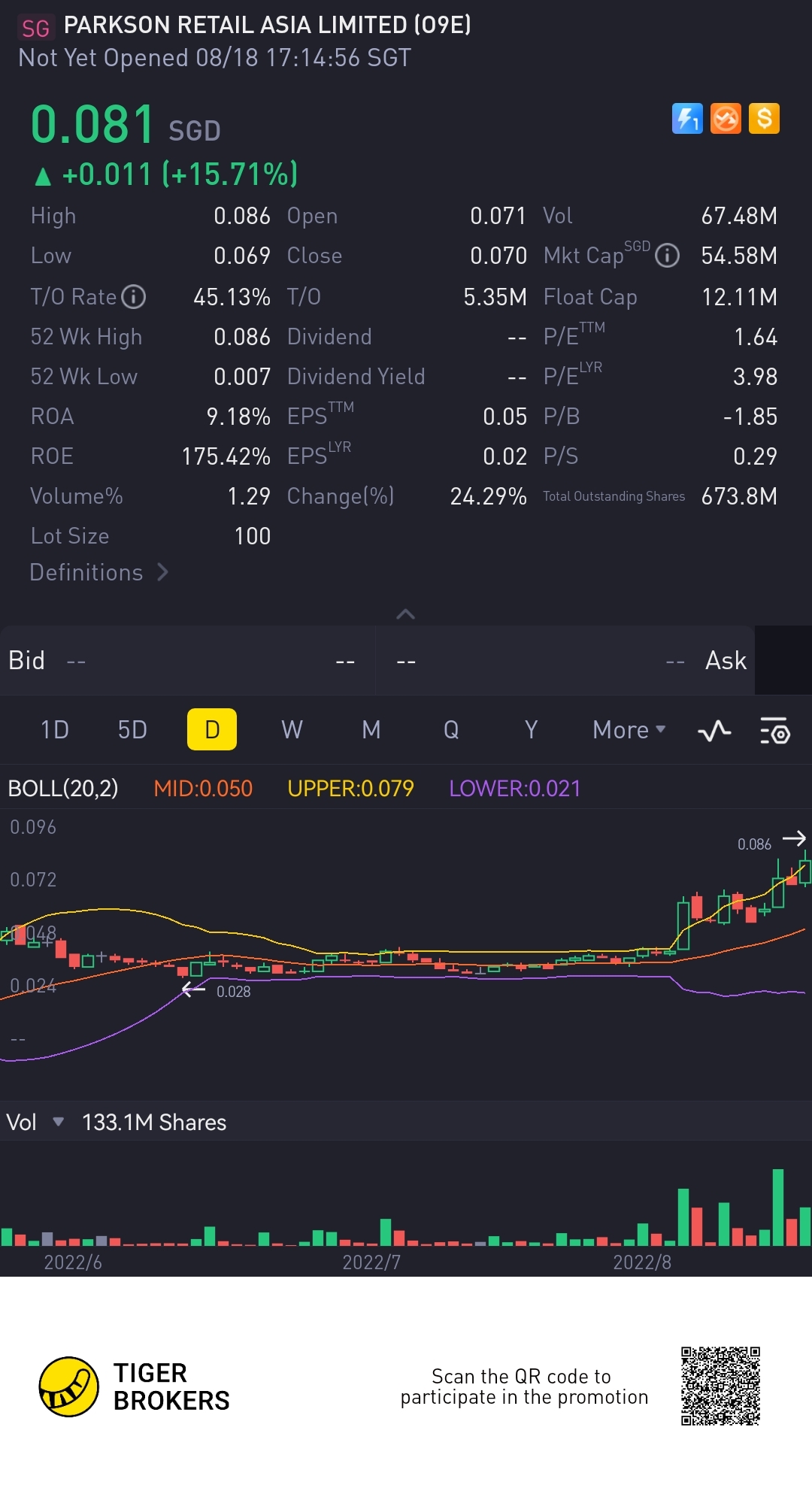The width and height of the screenshot is (812, 1497).
Task: Tap the ROA value 9.18%
Action: pyautogui.click(x=238, y=417)
